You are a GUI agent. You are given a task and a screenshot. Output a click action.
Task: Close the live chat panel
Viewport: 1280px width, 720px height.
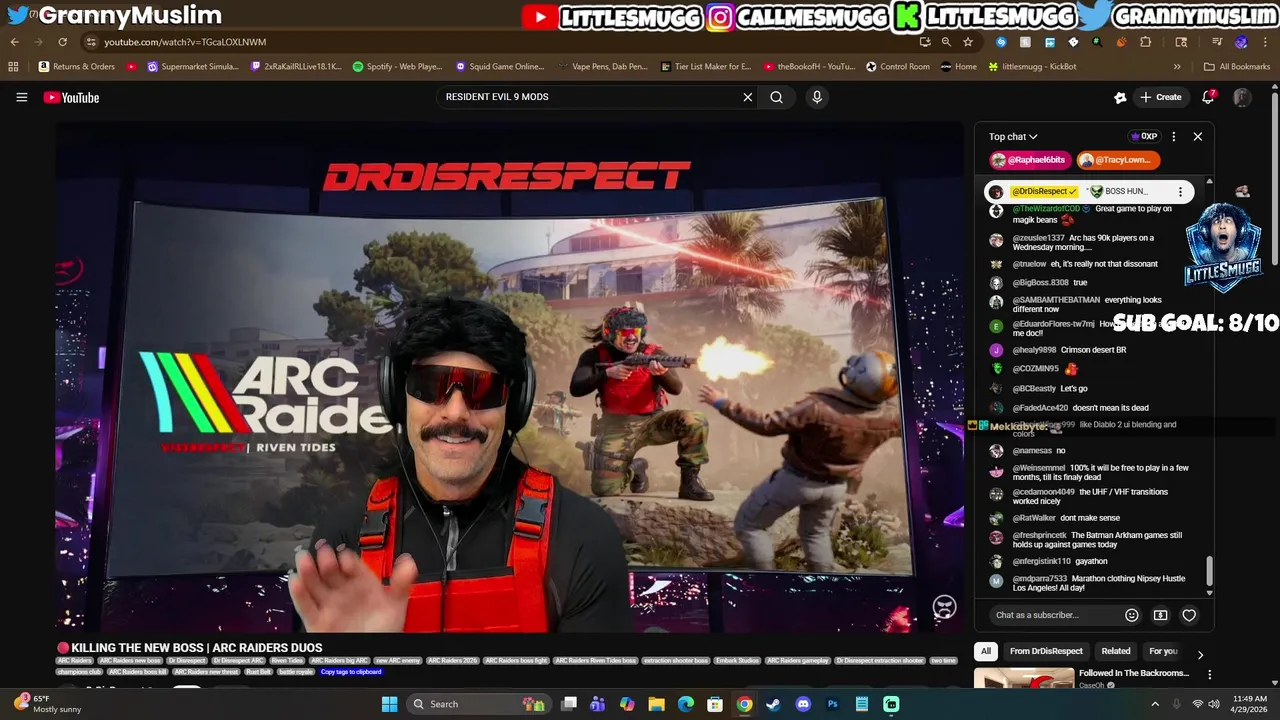[1197, 137]
